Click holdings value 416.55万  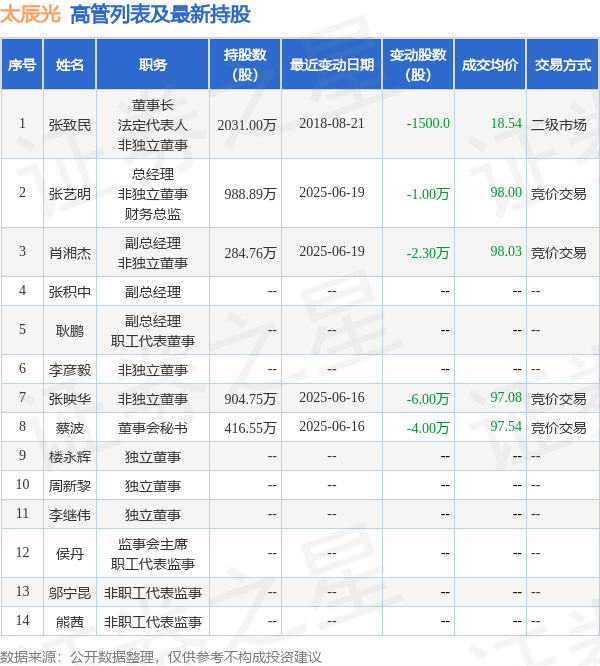[x=250, y=428]
